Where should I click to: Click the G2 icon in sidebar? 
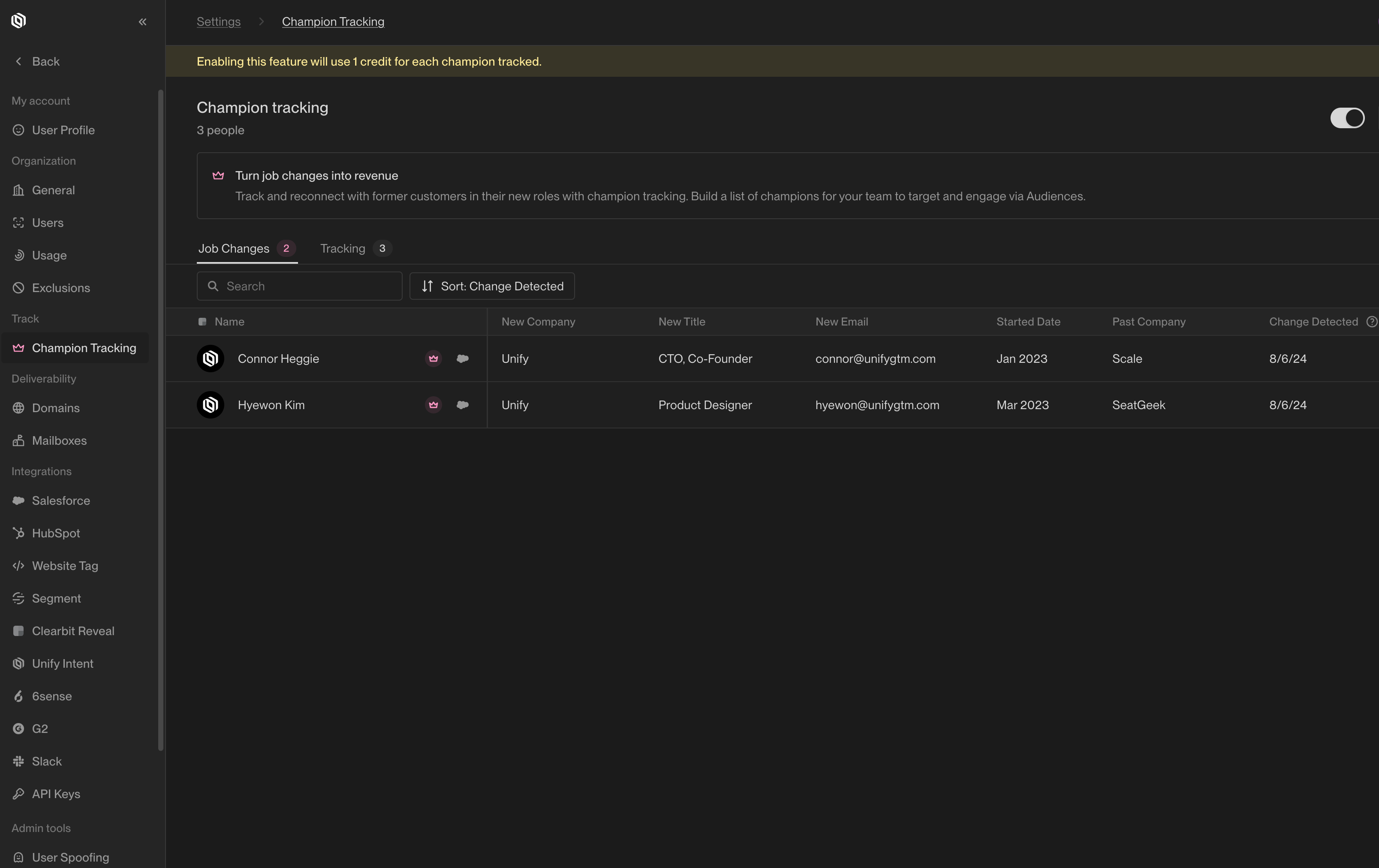coord(18,729)
